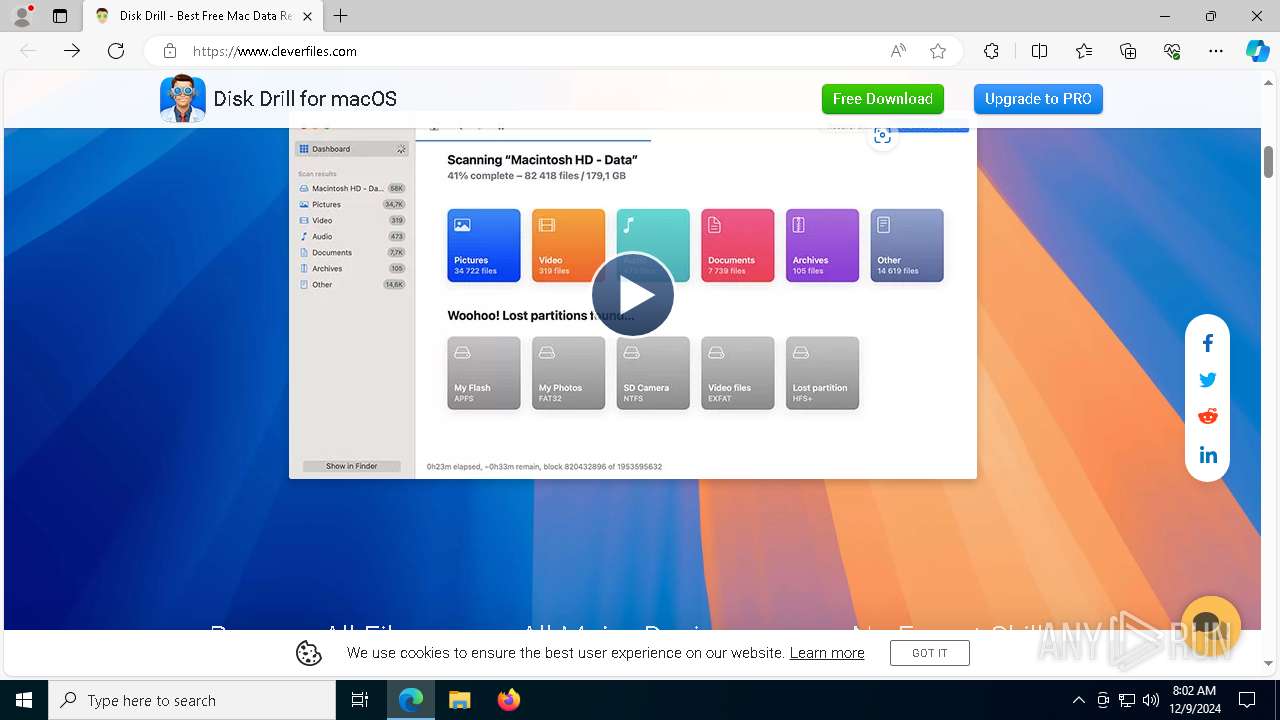This screenshot has height=720, width=1280.
Task: Open the live chat support bubble
Action: click(1211, 626)
